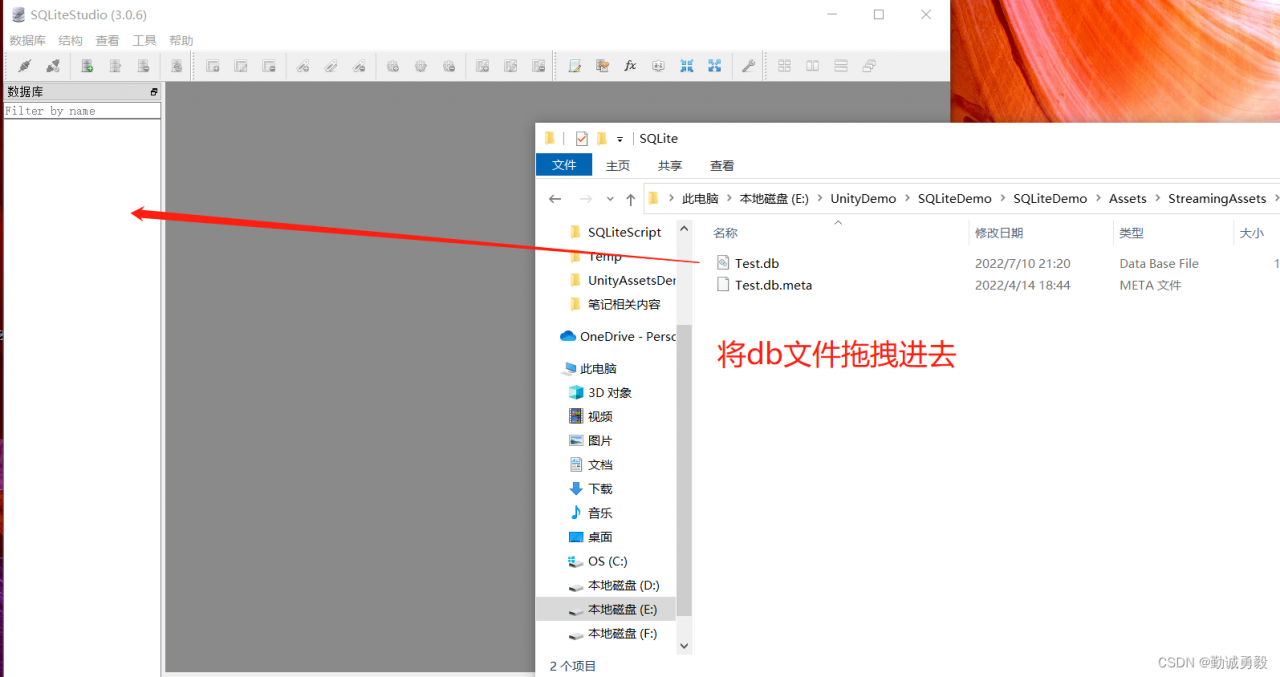
Task: Sort by 类型 column header
Action: point(1131,233)
